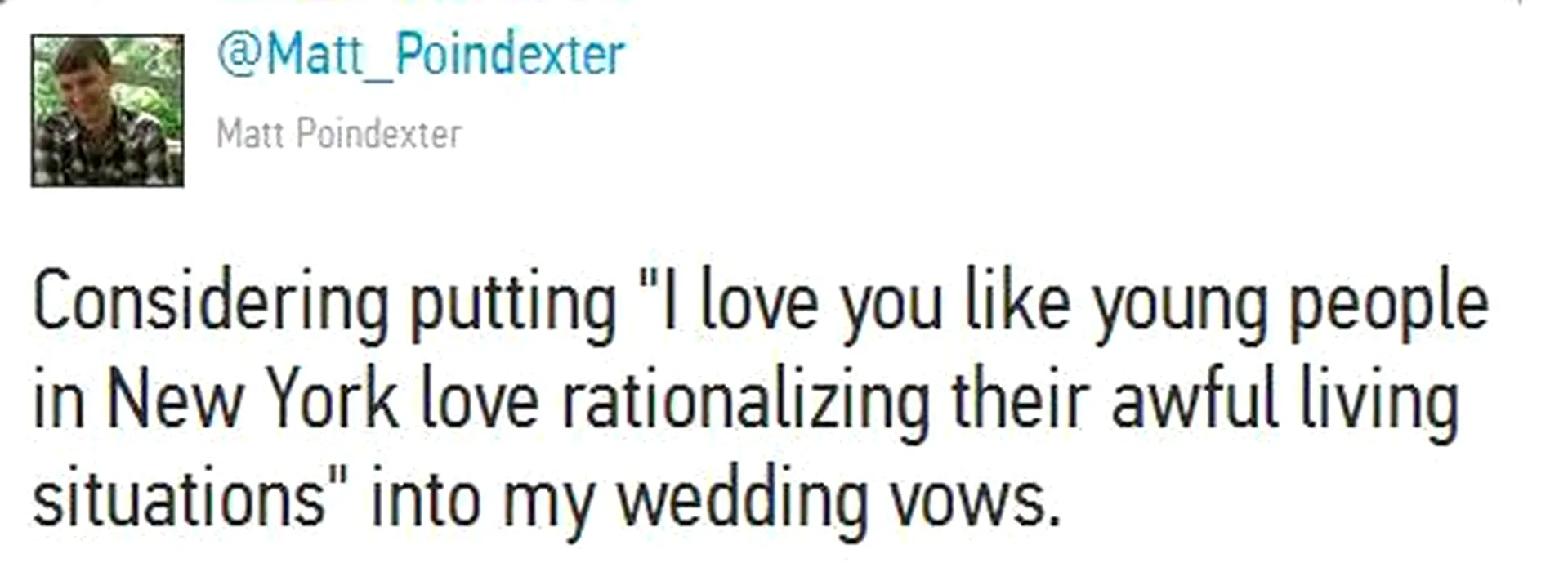Click the @ symbol in the handle
Viewport: 1568px width, 572px height.
click(x=239, y=55)
